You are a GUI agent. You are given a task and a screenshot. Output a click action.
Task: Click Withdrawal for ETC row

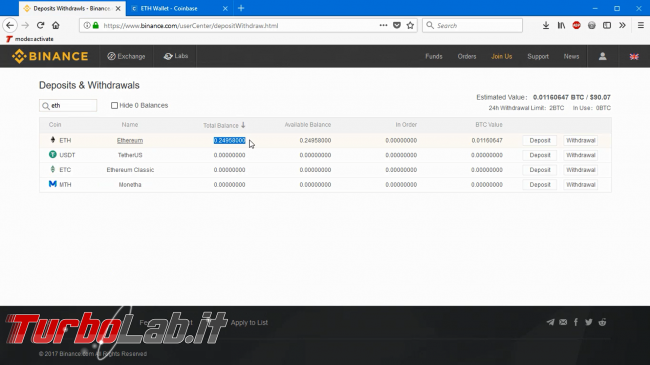(580, 170)
